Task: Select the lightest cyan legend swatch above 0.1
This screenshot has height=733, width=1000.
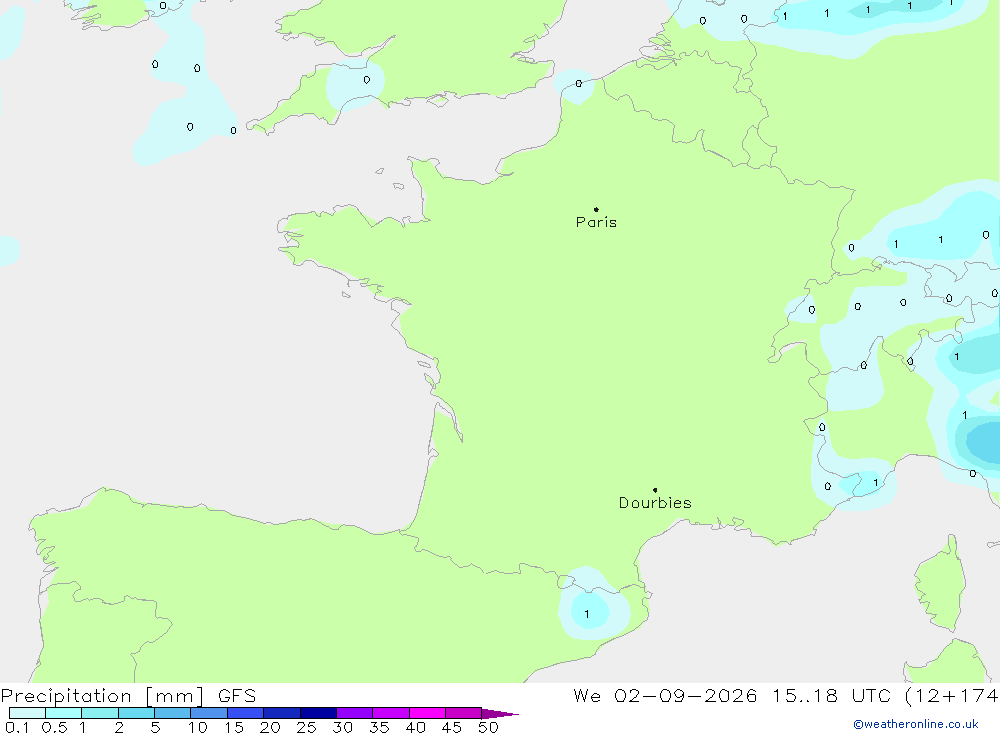Action: tap(27, 713)
